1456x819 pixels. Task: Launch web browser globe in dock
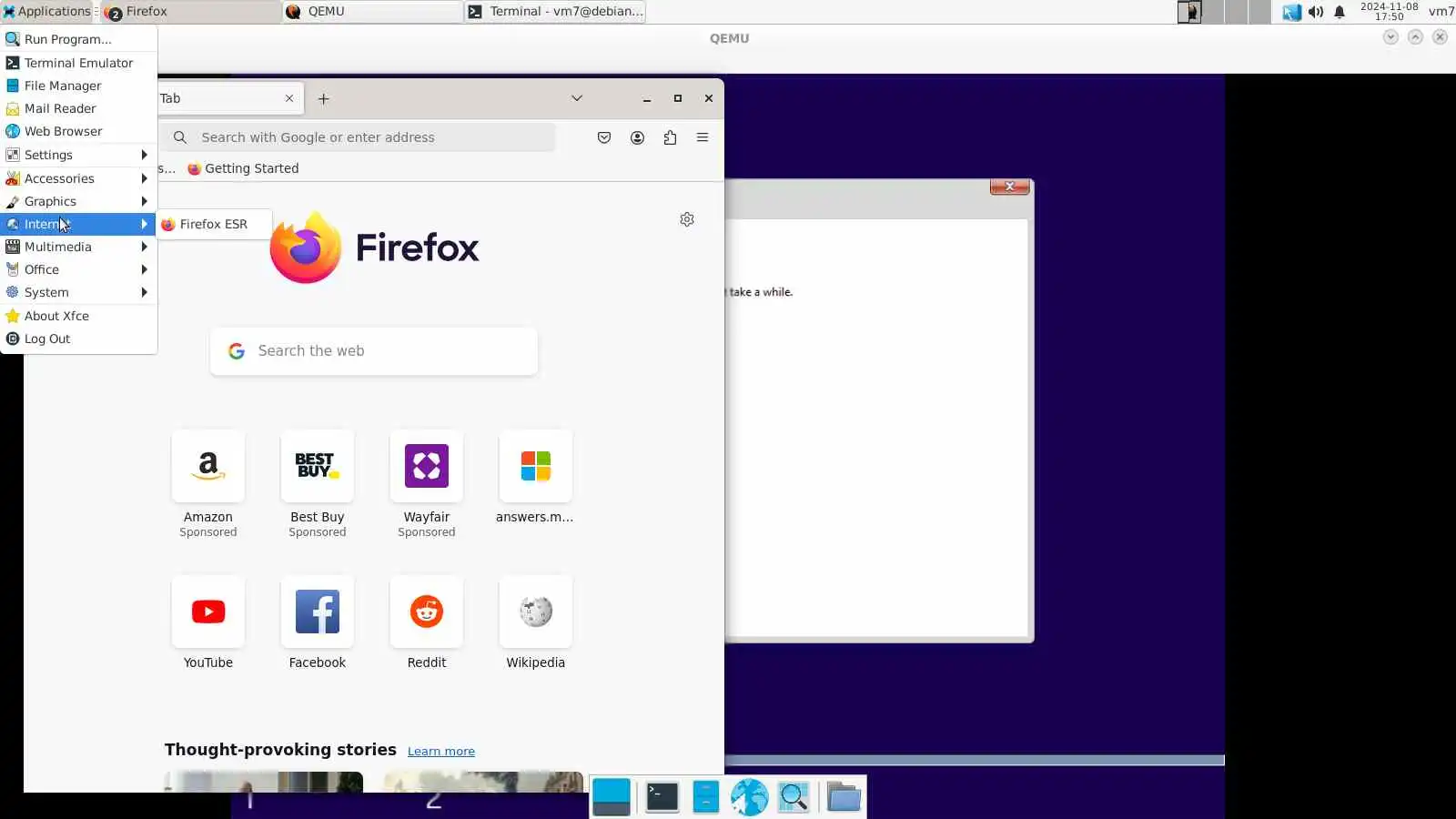[750, 797]
